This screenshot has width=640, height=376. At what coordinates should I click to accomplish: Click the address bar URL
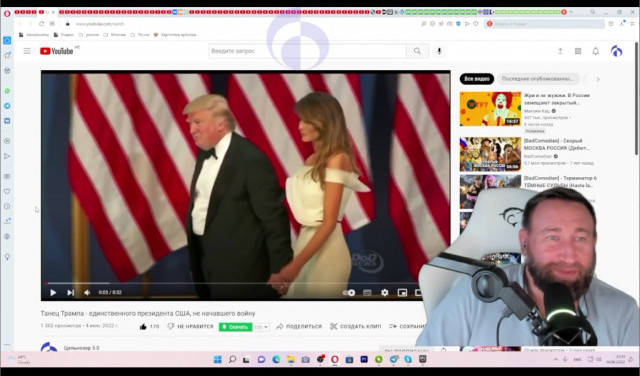(100, 24)
